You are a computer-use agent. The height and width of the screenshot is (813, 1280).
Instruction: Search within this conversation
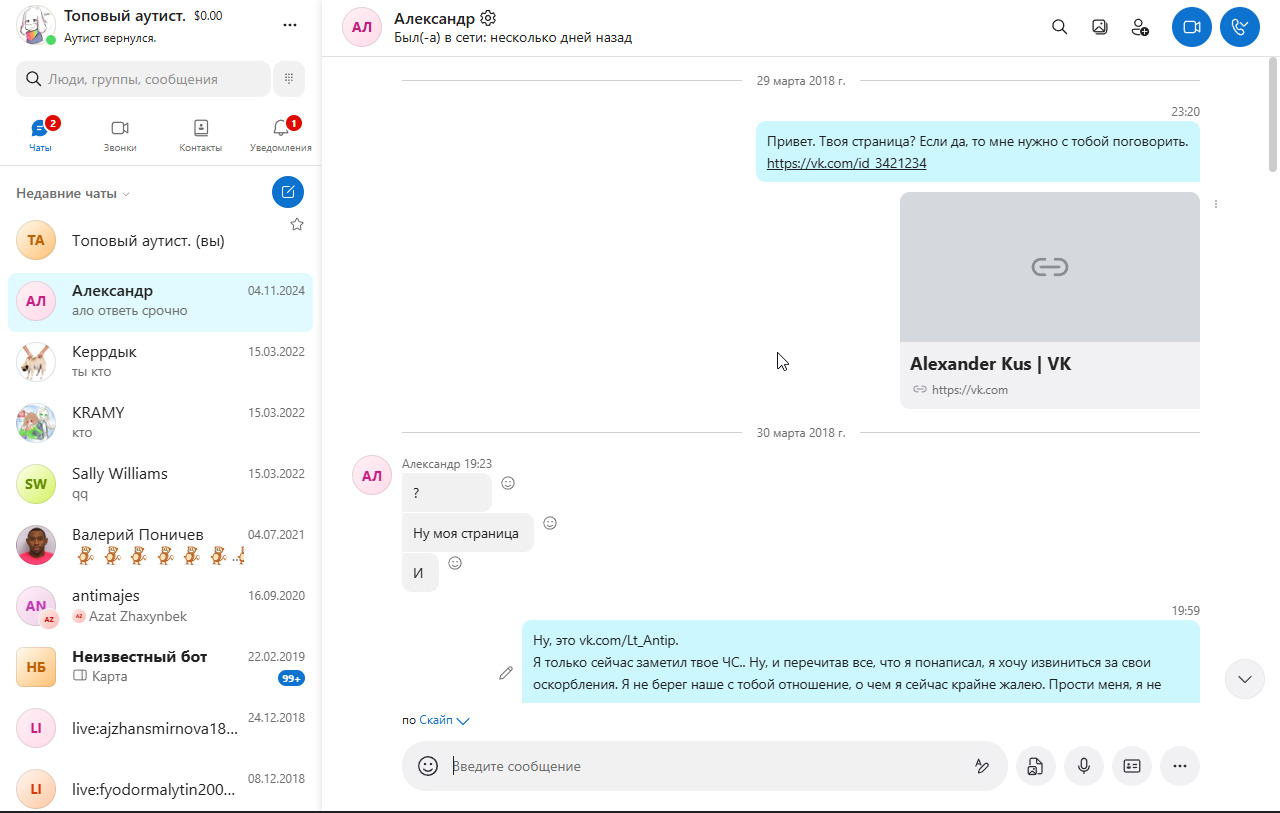click(1060, 27)
